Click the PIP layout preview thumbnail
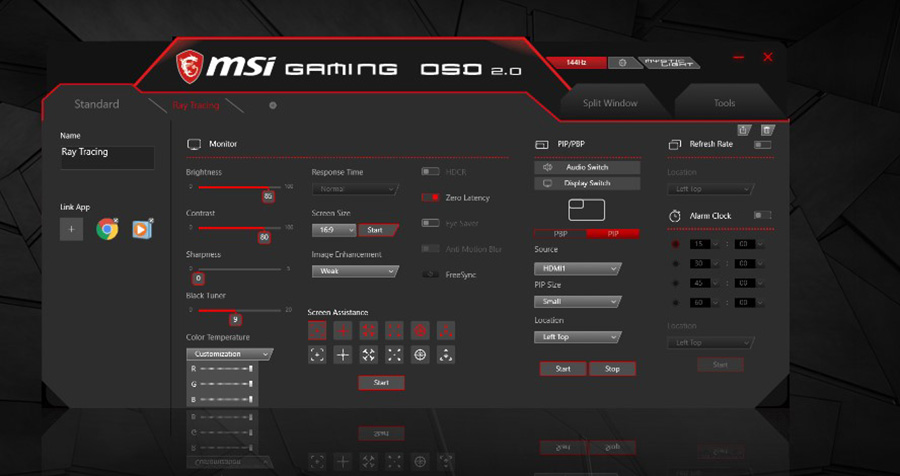The image size is (900, 476). pos(587,210)
